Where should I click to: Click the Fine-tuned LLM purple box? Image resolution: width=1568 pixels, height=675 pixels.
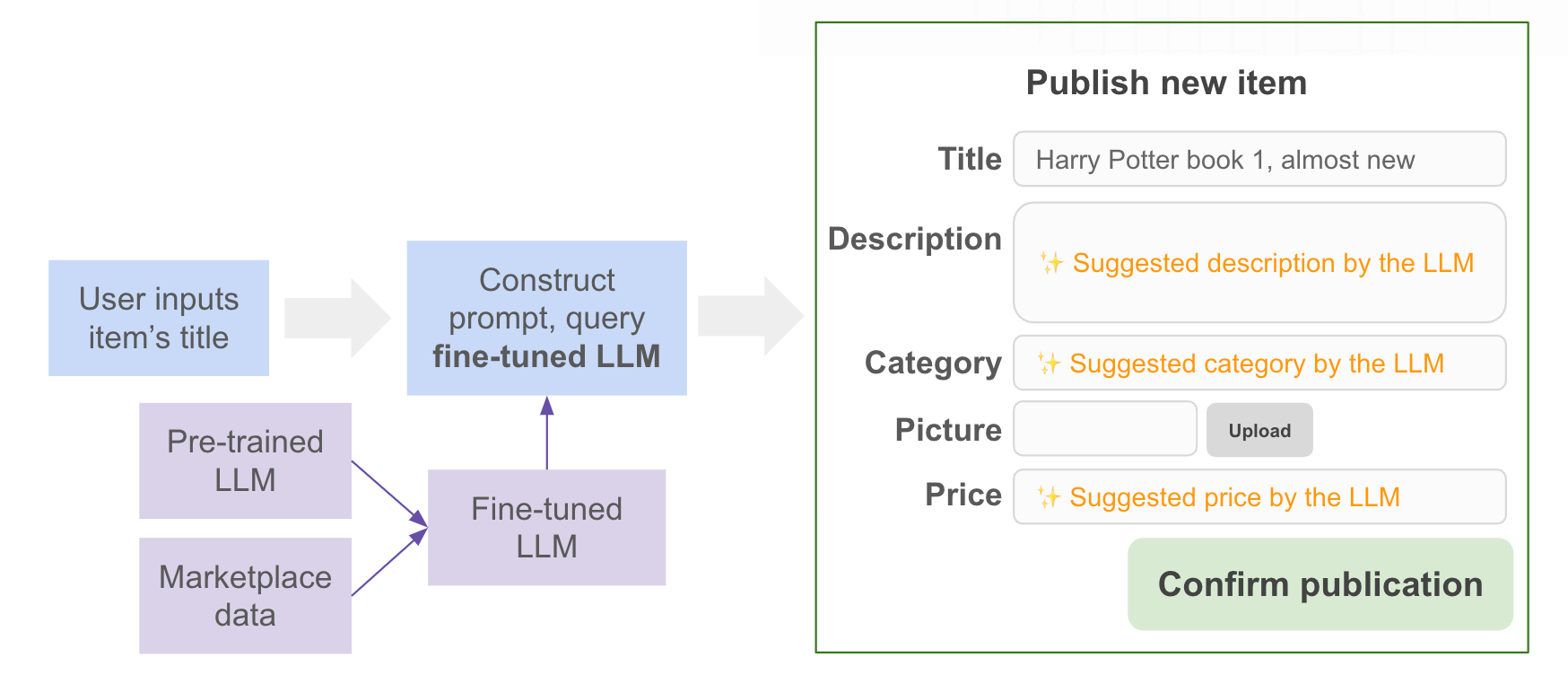tap(546, 528)
